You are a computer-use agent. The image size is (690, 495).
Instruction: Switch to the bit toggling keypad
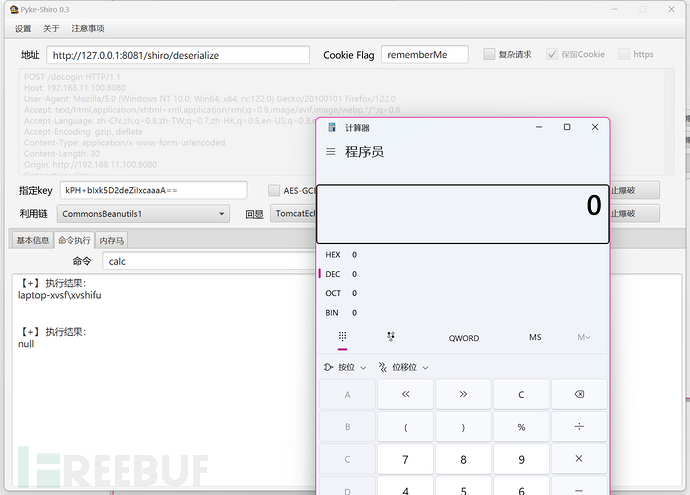point(391,338)
